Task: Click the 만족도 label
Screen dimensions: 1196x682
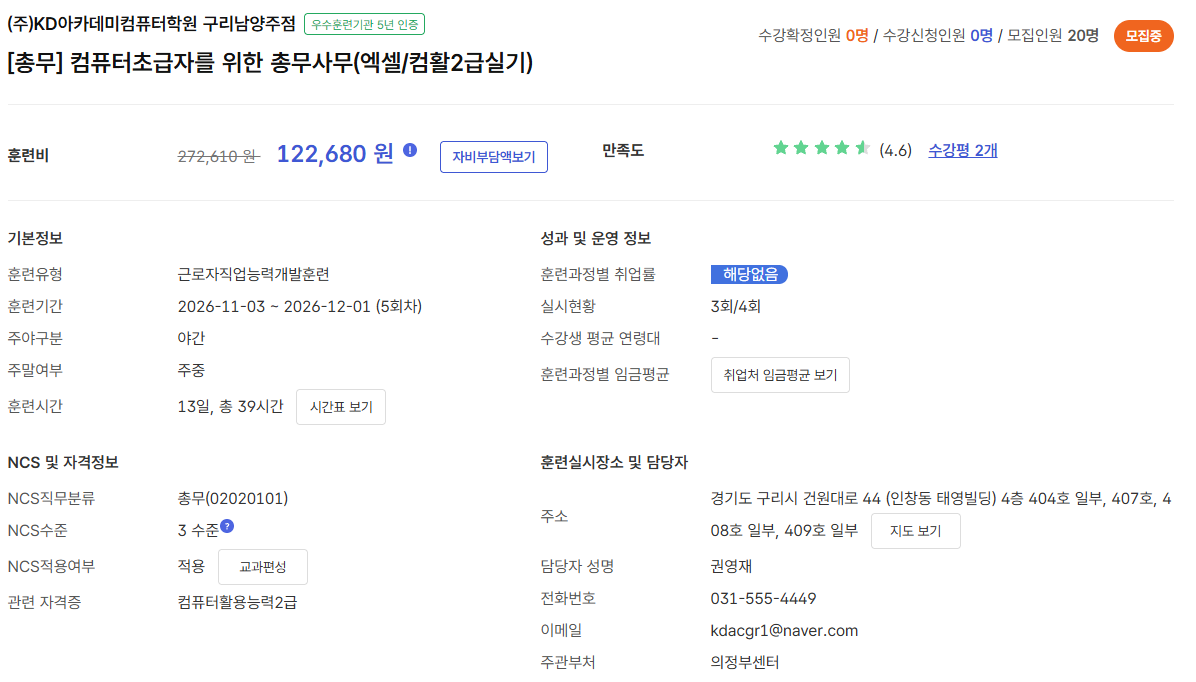Action: pos(623,151)
